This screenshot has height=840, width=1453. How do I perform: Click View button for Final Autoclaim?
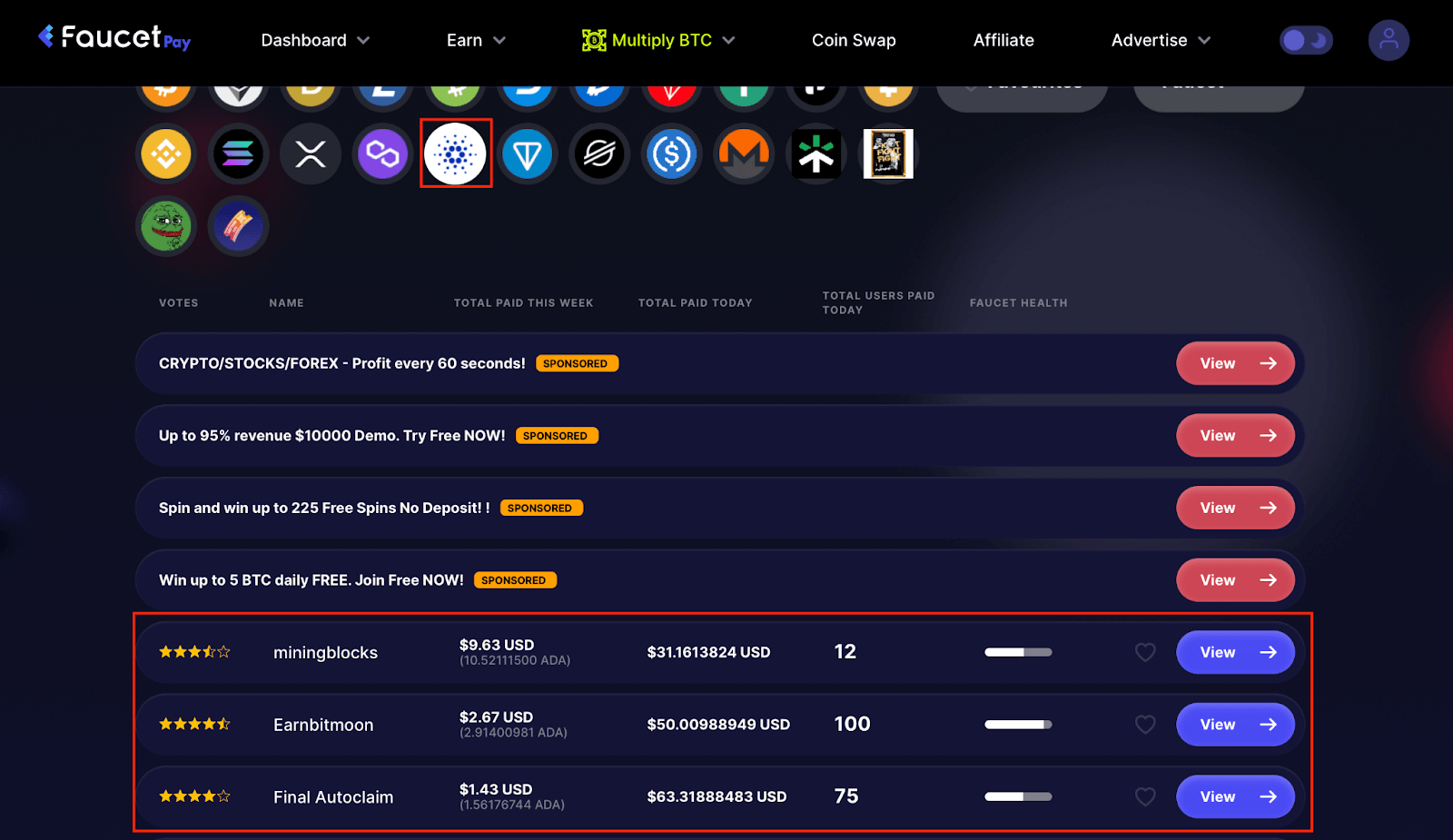point(1235,796)
